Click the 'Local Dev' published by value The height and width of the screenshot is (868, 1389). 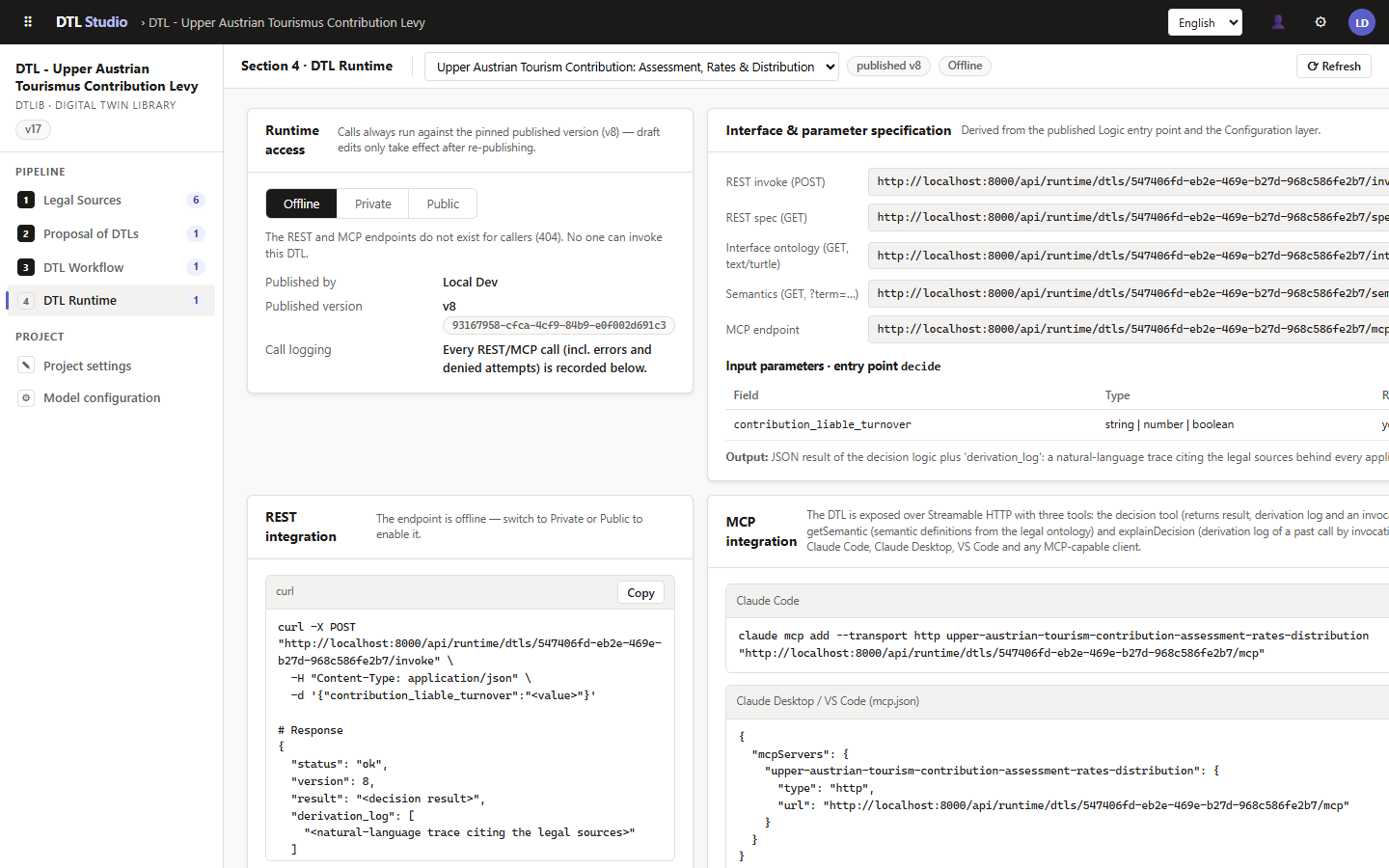[470, 283]
